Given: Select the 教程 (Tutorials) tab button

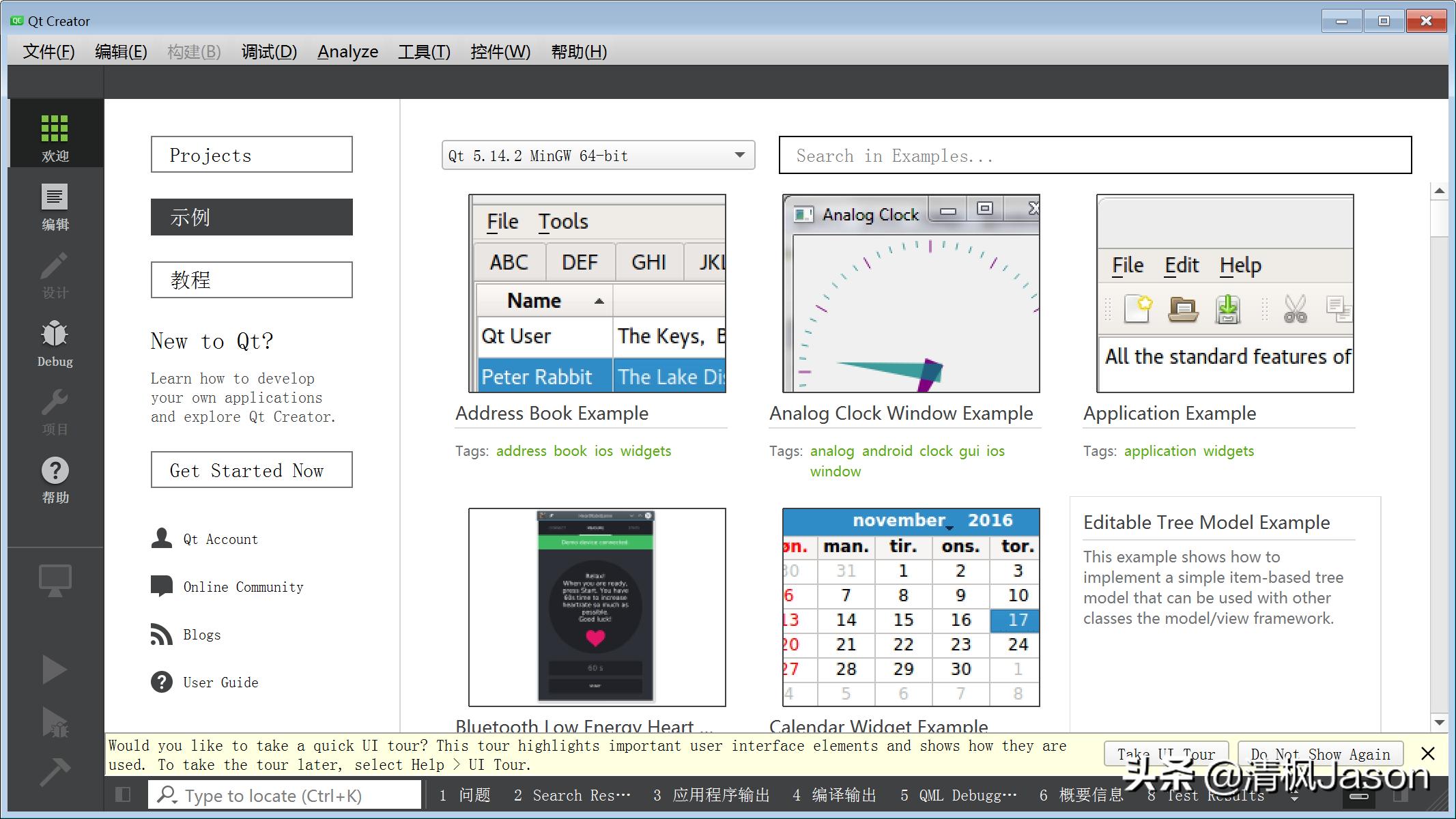Looking at the screenshot, I should coord(251,280).
